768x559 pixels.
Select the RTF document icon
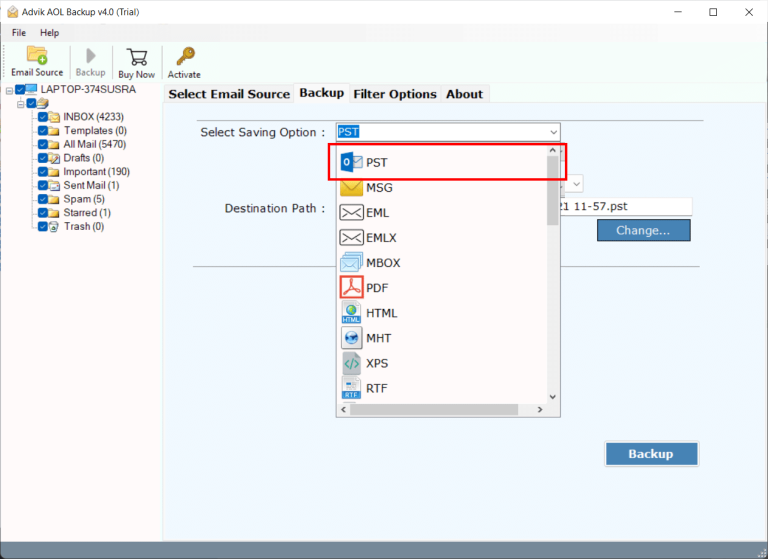[351, 388]
